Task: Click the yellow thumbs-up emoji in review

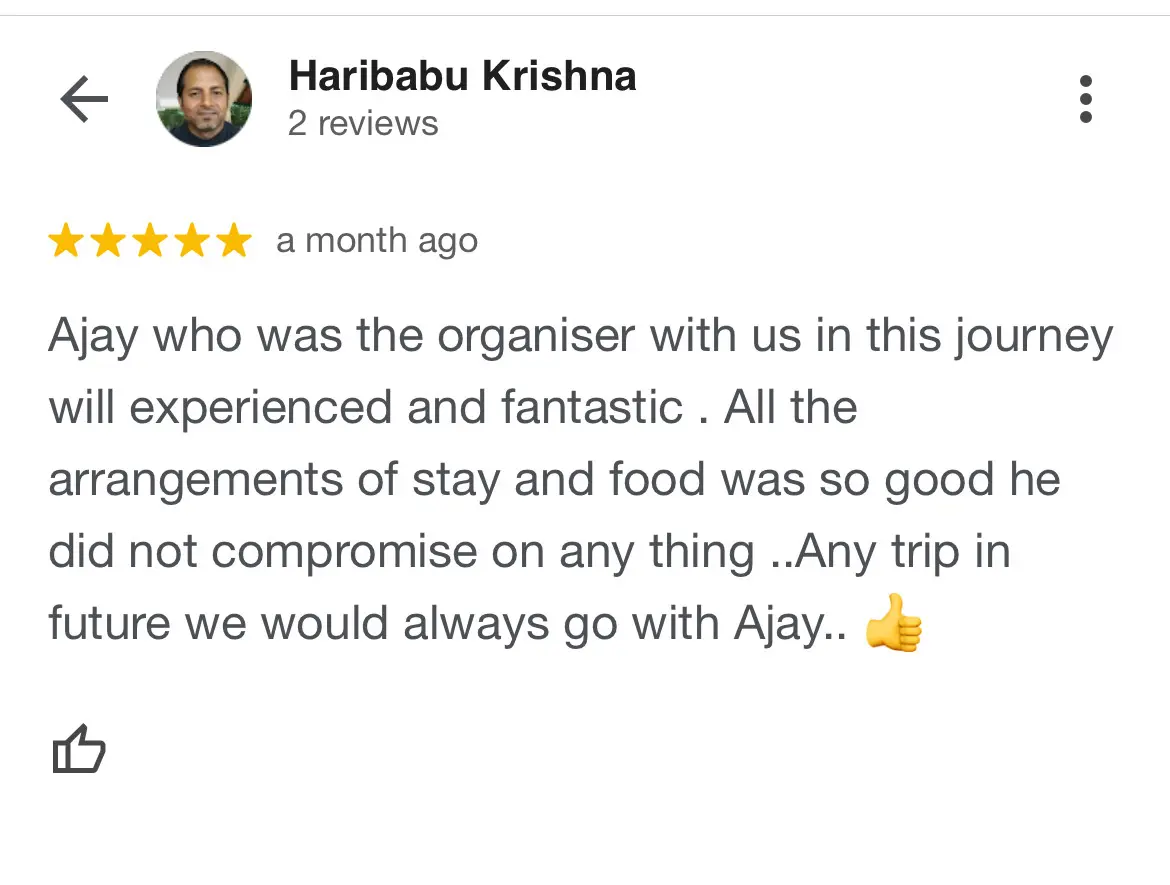Action: tap(894, 624)
